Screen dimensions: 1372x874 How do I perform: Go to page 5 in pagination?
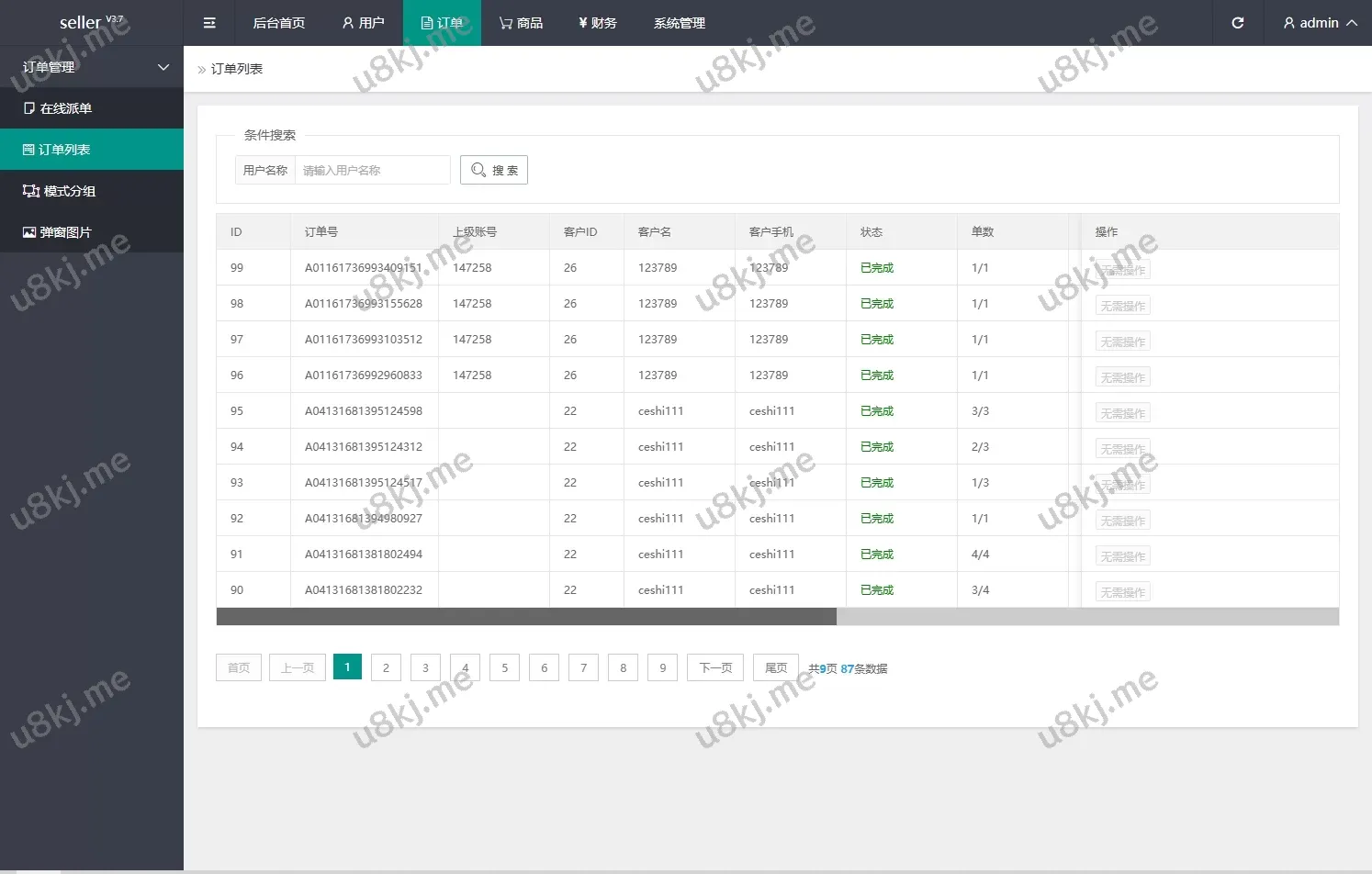click(504, 667)
